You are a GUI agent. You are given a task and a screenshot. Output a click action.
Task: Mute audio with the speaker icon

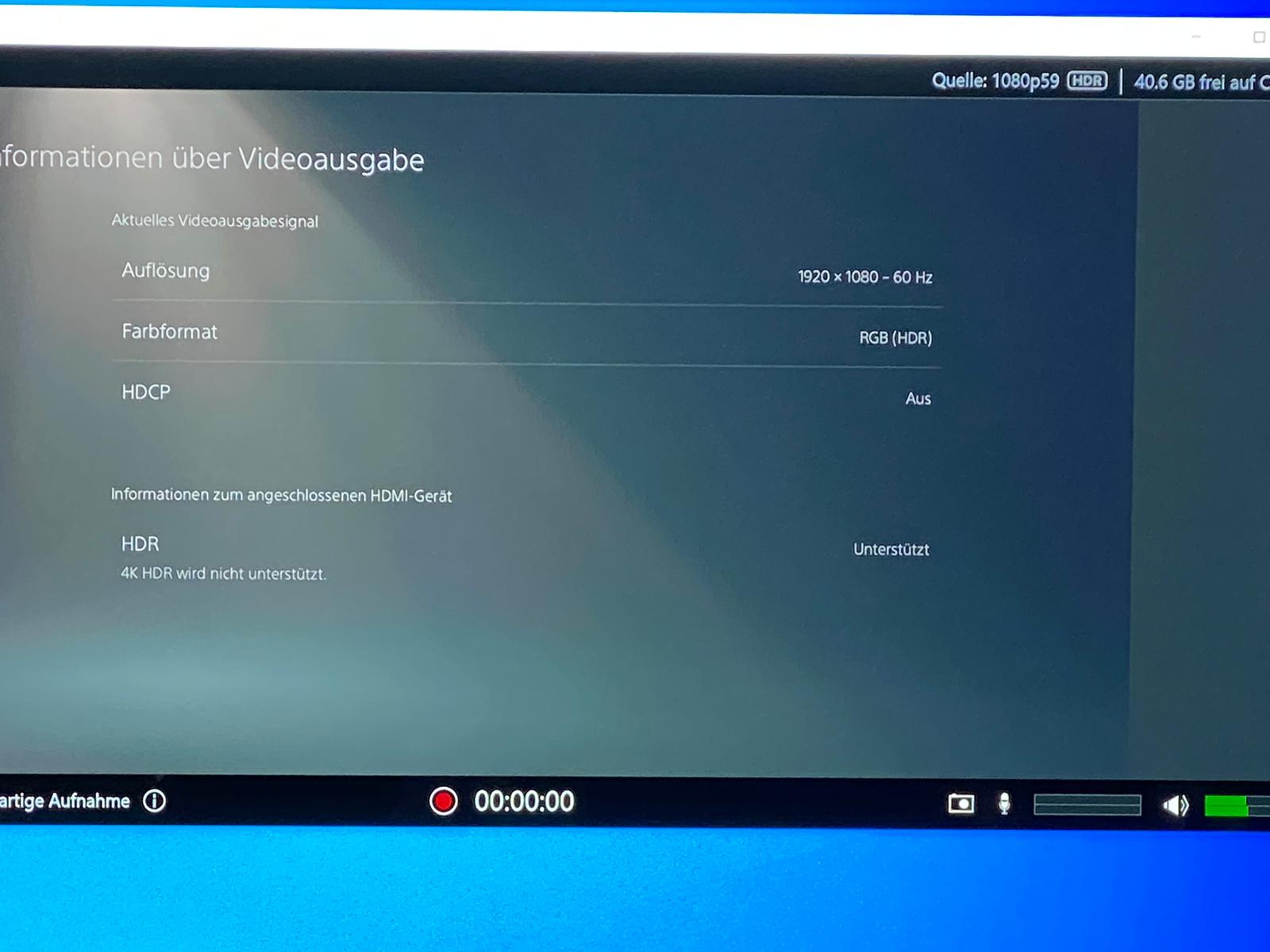tap(1175, 806)
